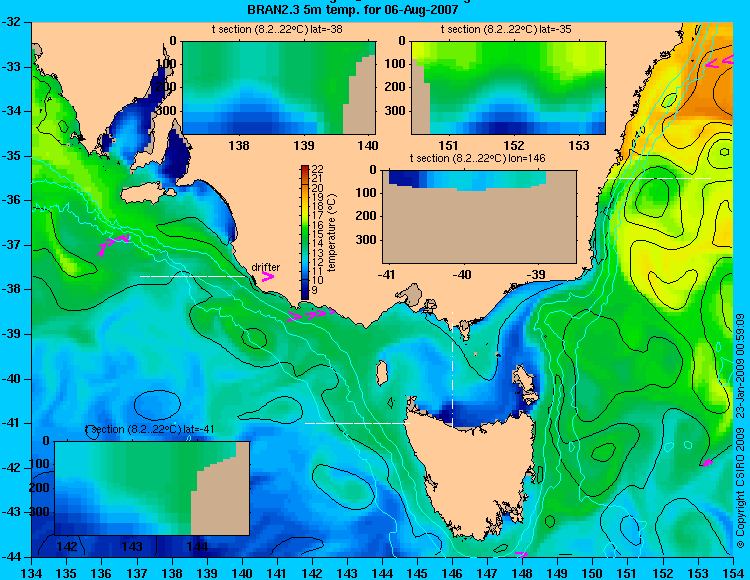Click the -38 latitude label on the left axis

coord(11,289)
